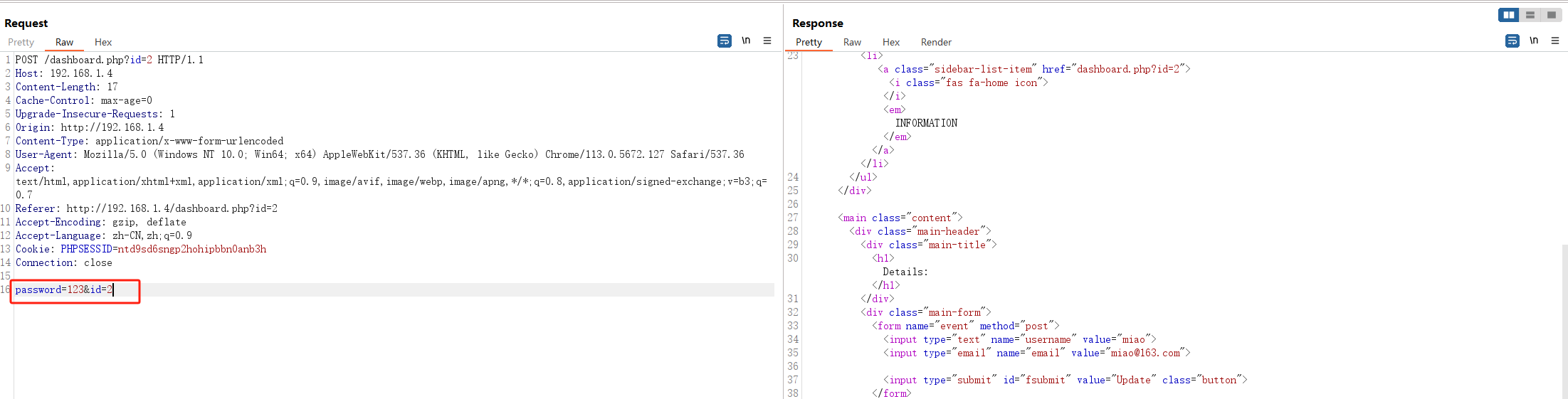The width and height of the screenshot is (1568, 399).
Task: Click the Response panel vertical scrollbar
Action: (x=1564, y=320)
